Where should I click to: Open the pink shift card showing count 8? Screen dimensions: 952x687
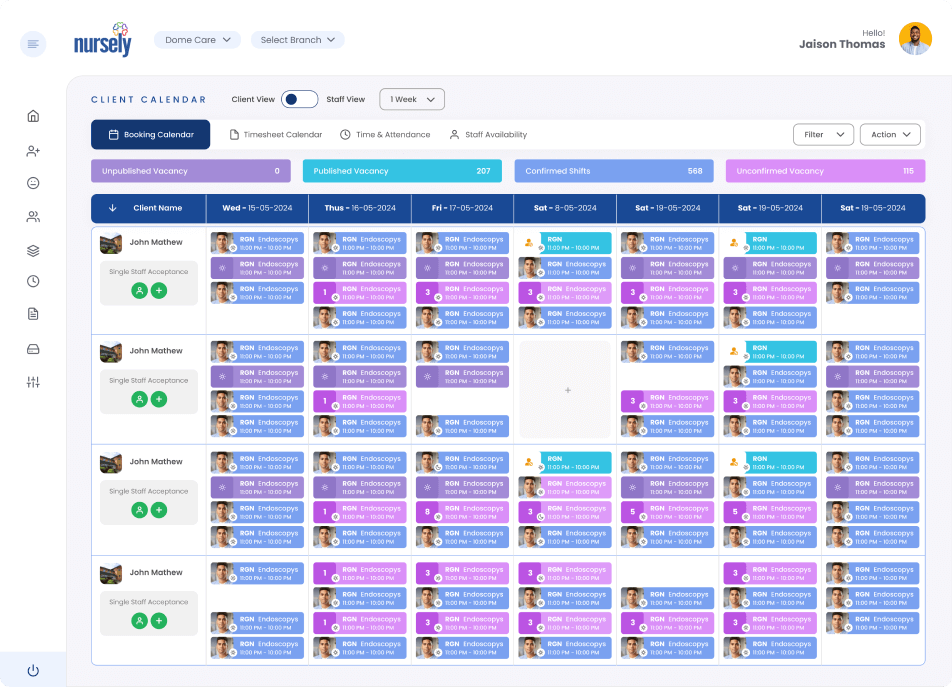click(x=462, y=512)
